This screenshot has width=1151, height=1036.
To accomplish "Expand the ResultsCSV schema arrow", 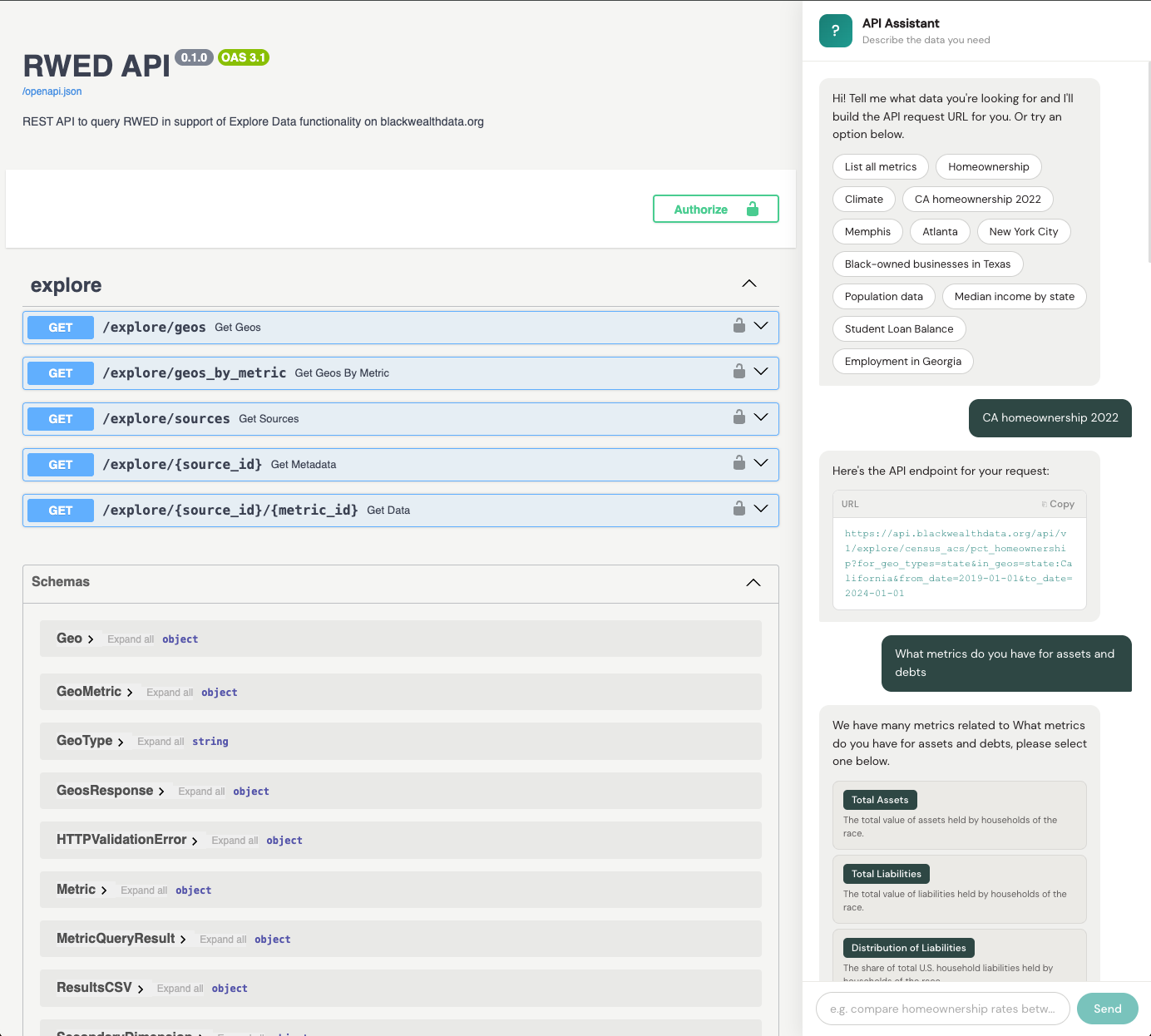I will [141, 989].
